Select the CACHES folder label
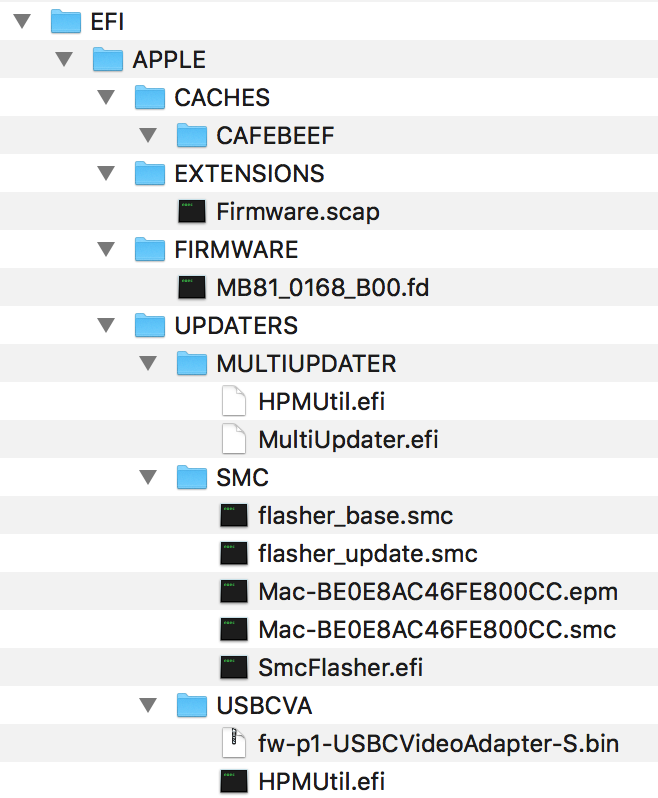Image resolution: width=658 pixels, height=798 pixels. (x=222, y=98)
